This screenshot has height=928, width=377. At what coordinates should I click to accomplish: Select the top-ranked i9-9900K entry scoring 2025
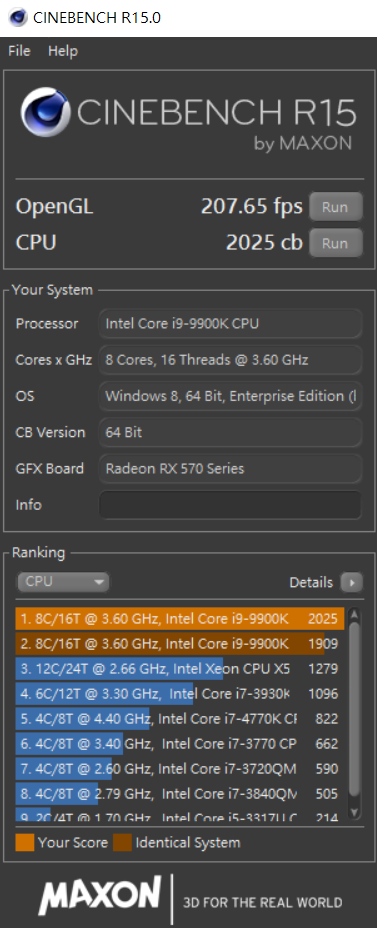180,619
